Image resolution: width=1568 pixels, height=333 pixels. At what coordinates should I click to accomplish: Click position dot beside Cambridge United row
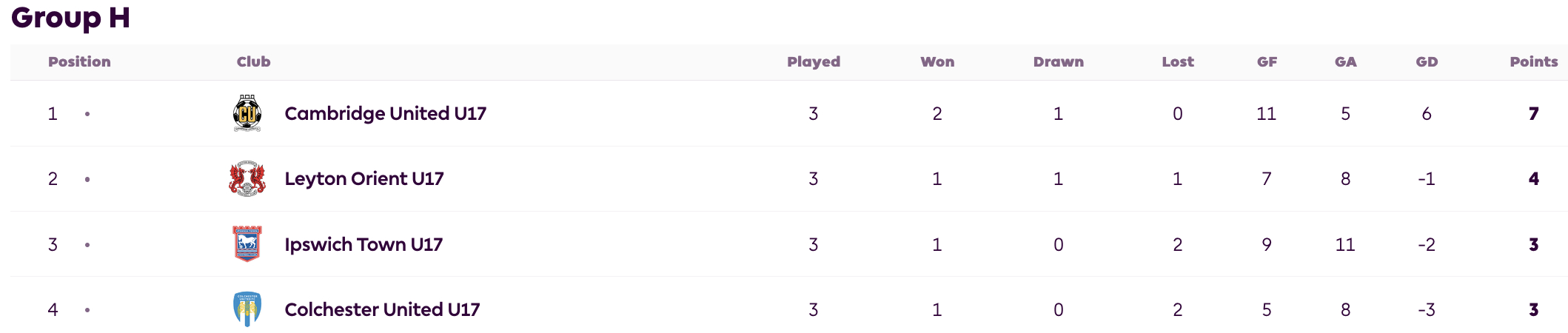(87, 114)
